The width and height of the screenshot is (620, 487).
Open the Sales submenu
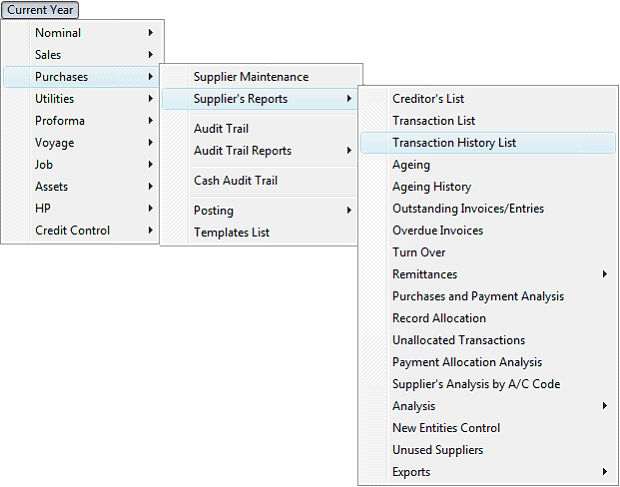[81, 55]
